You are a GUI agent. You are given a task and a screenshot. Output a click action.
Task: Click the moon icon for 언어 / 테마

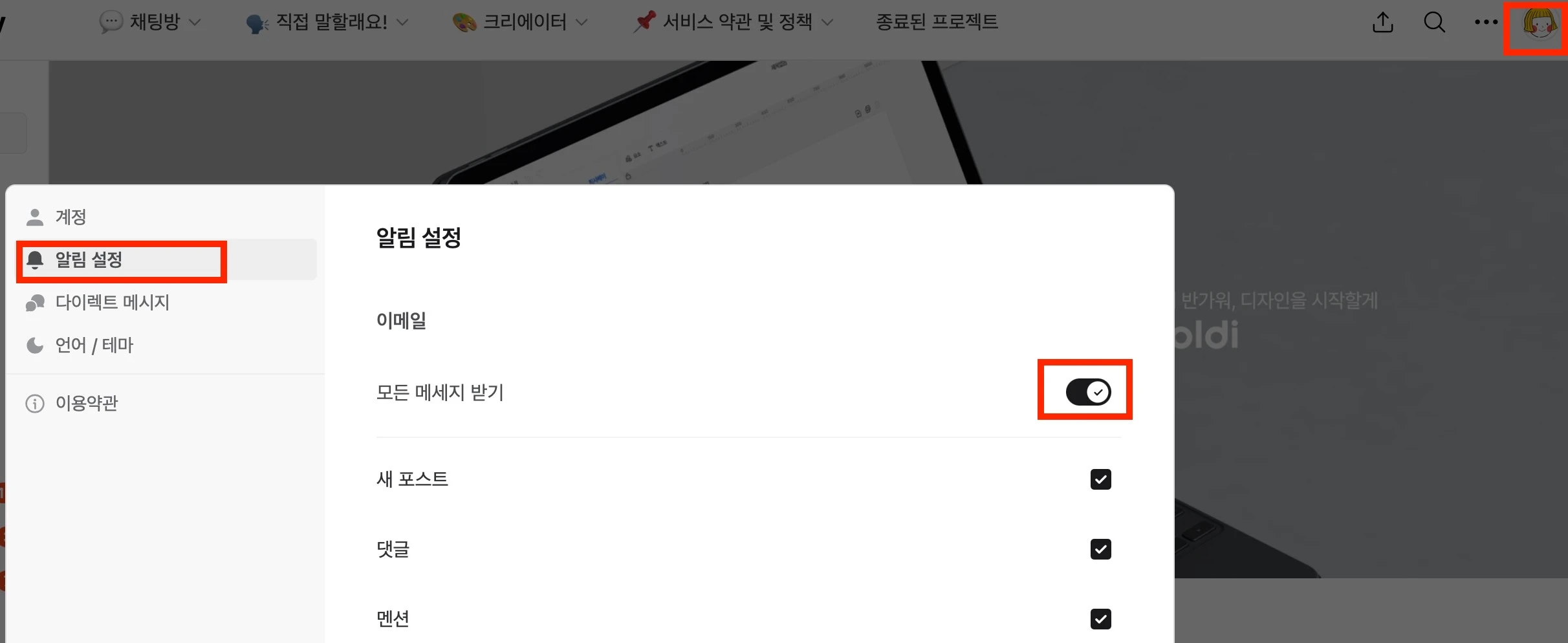pos(35,345)
